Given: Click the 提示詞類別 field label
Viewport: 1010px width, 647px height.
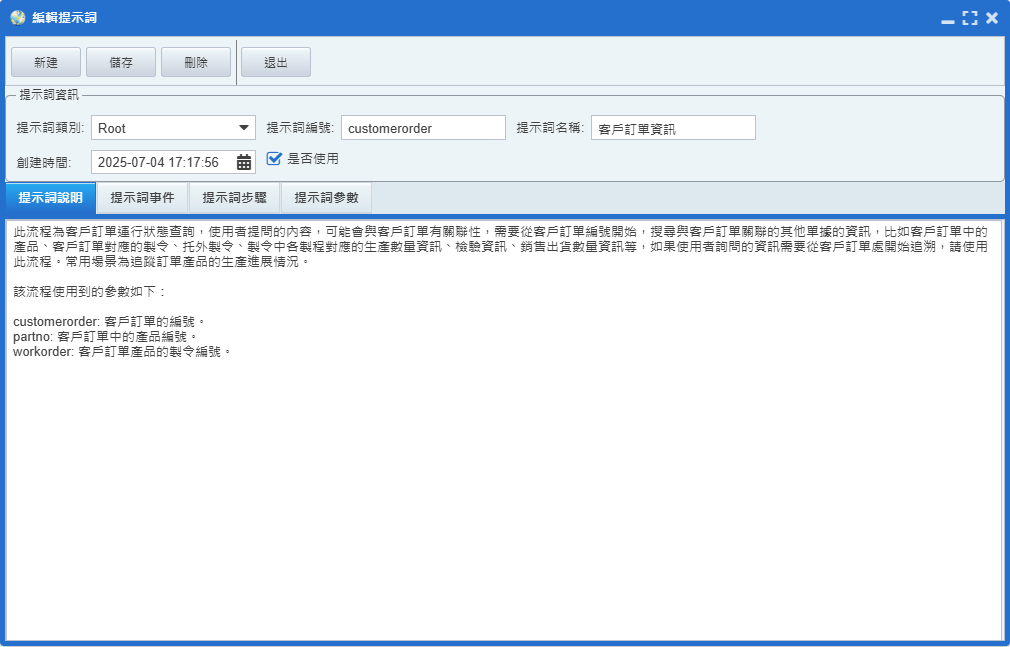Looking at the screenshot, I should [50, 128].
